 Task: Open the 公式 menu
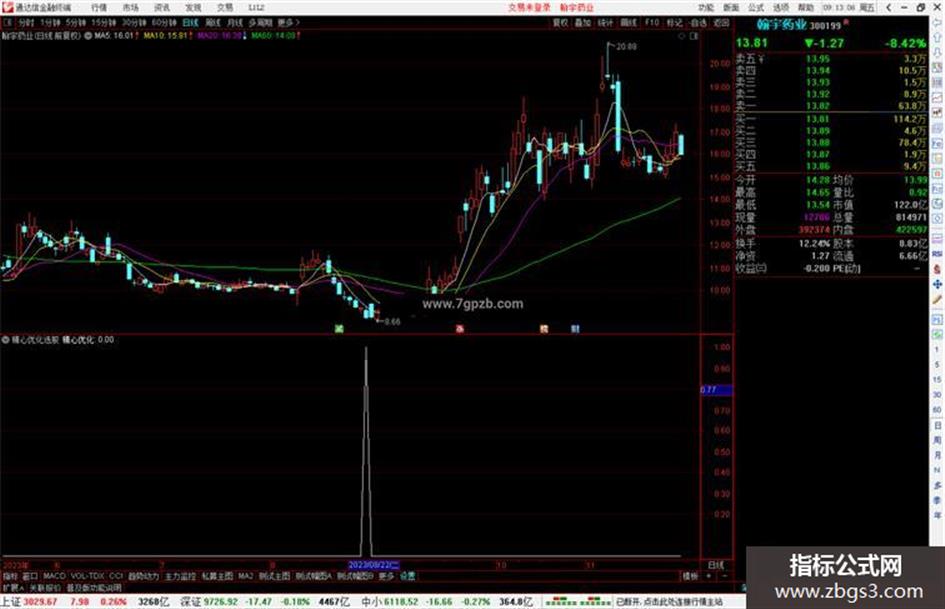(756, 7)
